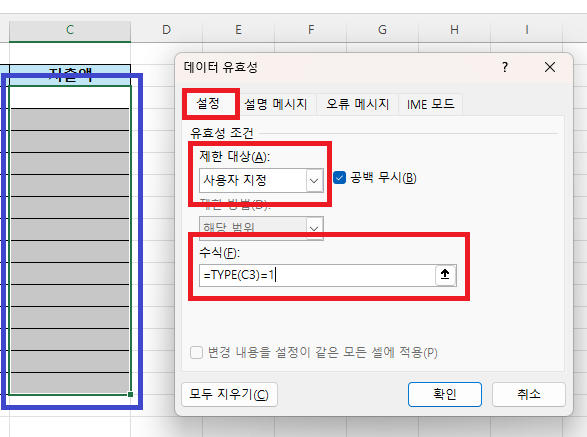This screenshot has width=587, height=437.
Task: Cancel with the 취소 button
Action: [529, 394]
